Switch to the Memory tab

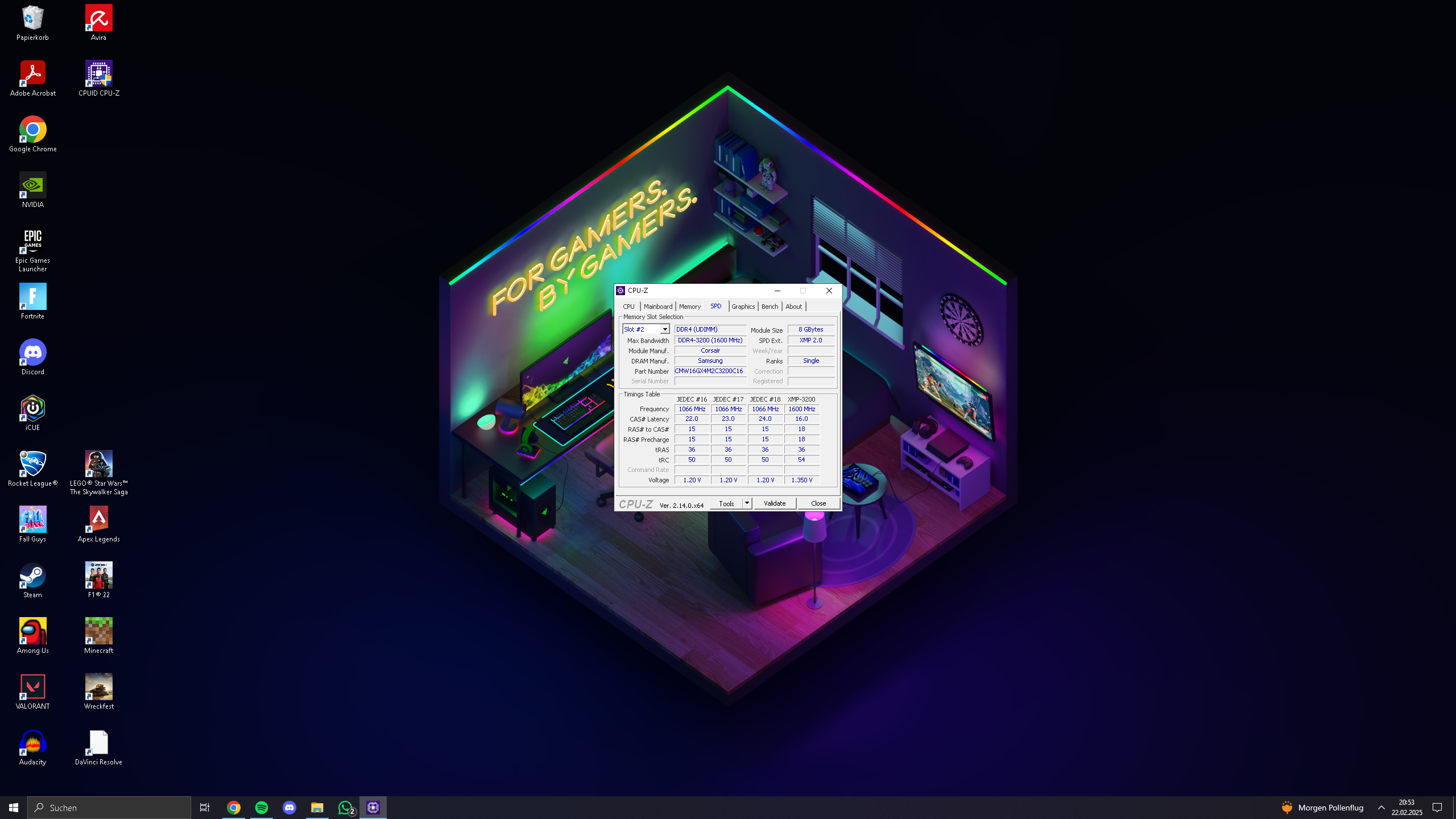click(x=689, y=307)
